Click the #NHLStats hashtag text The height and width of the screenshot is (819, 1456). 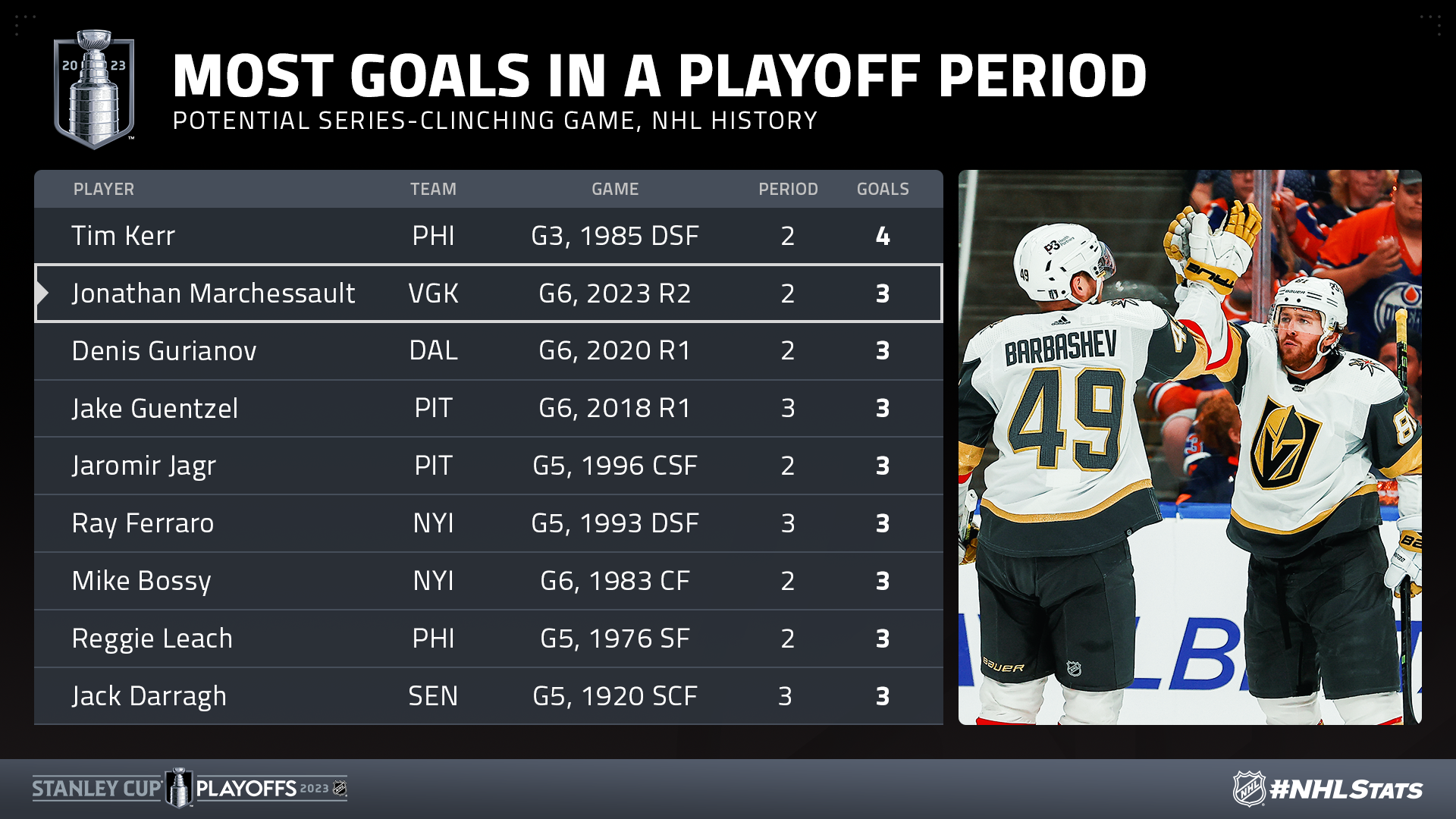pyautogui.click(x=1346, y=789)
